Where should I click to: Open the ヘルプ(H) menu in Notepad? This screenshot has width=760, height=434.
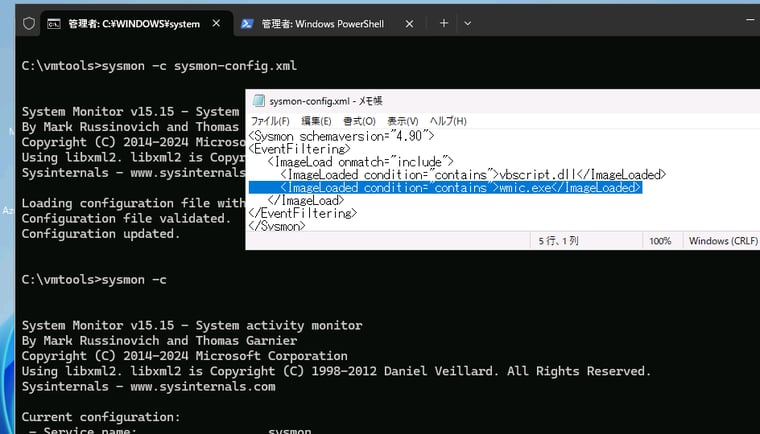[x=448, y=121]
